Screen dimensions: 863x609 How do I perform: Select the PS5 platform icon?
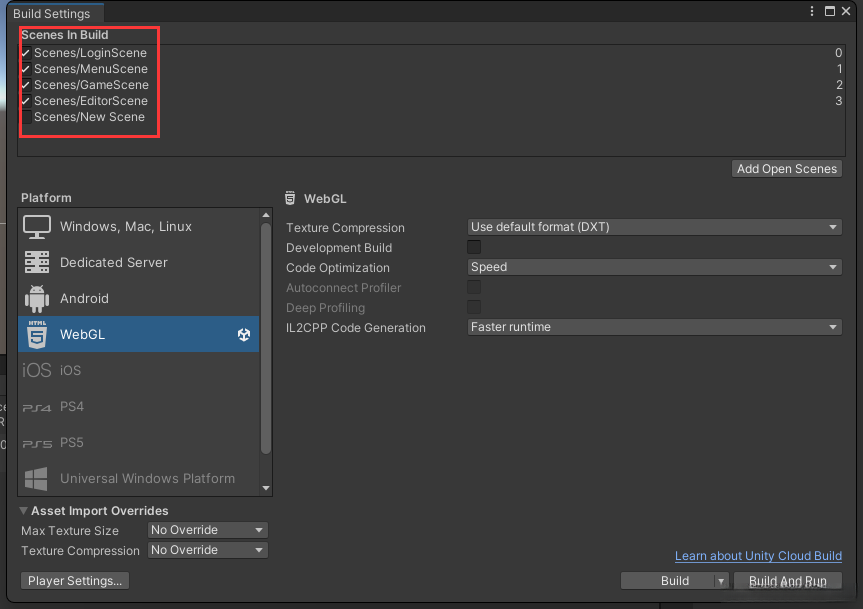point(37,443)
